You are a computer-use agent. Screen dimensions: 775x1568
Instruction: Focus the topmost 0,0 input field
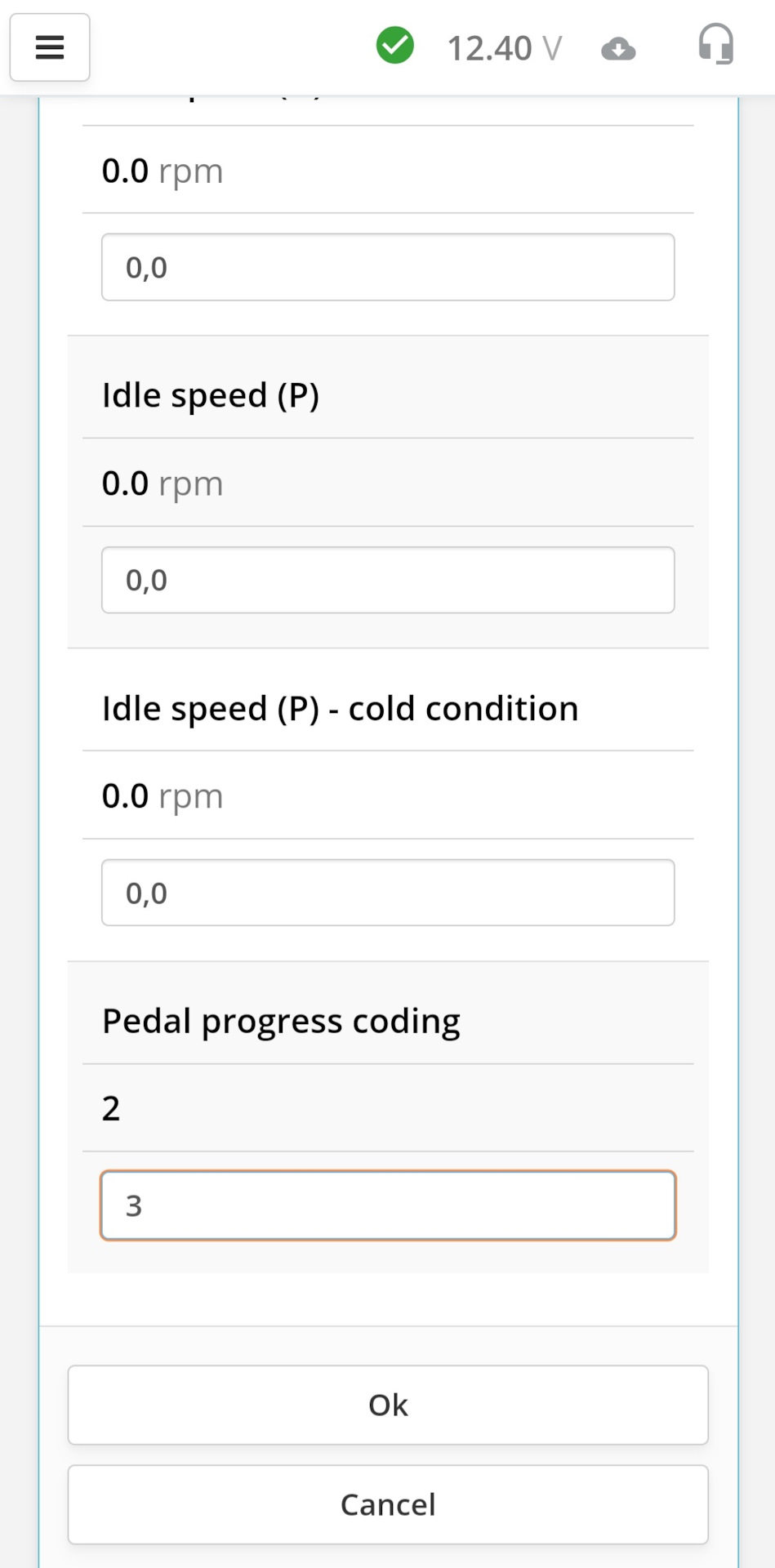click(388, 267)
